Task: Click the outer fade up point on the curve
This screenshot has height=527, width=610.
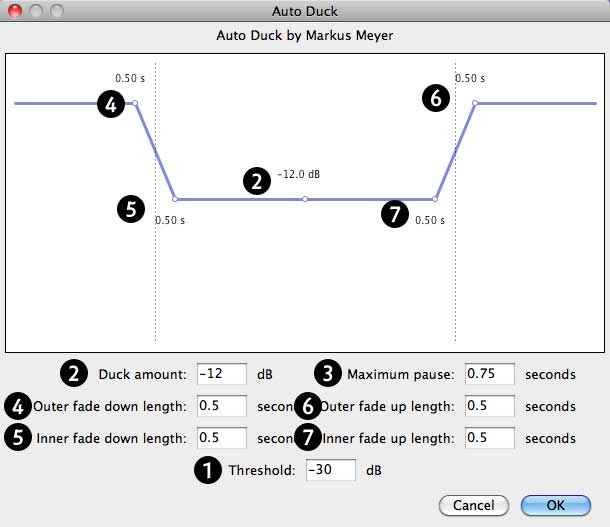Action: click(475, 103)
